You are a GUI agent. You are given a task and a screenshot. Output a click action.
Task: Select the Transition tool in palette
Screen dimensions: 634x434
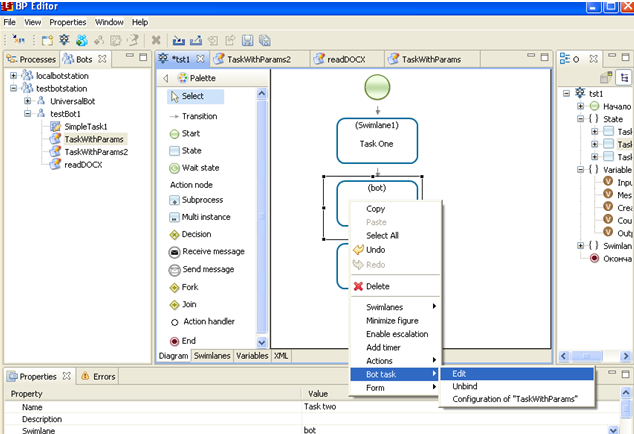pos(198,116)
